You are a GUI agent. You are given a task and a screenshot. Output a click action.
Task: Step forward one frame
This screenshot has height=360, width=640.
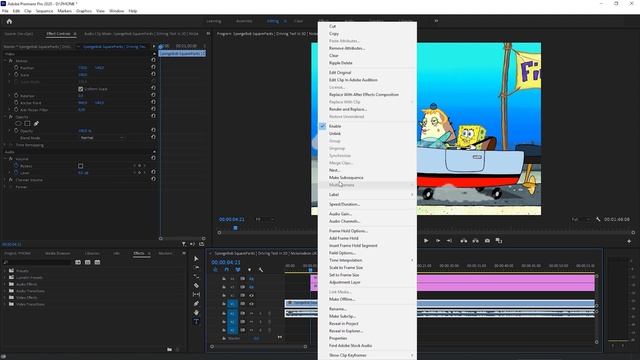[x=438, y=241]
